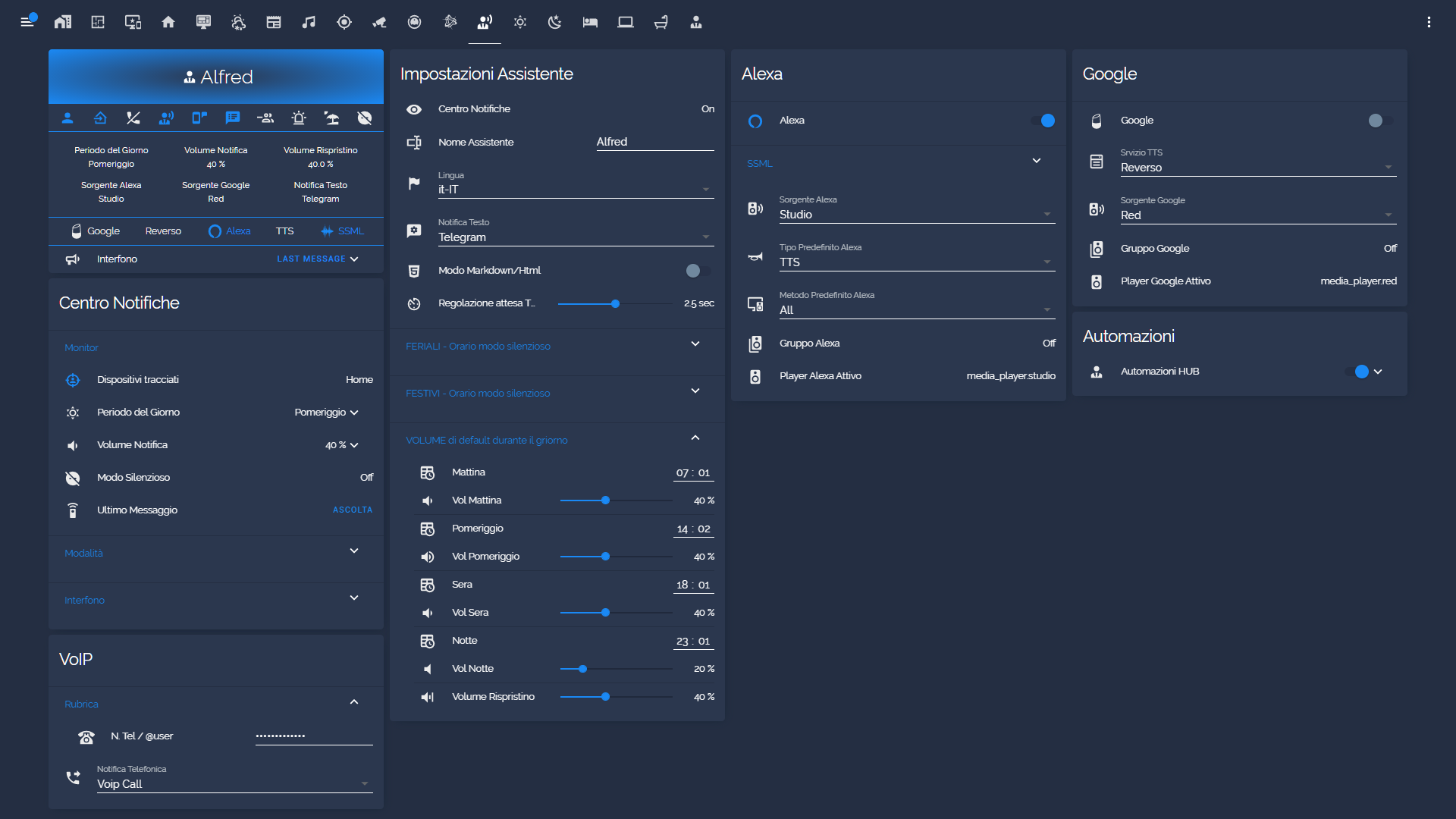This screenshot has width=1456, height=819.
Task: Click the LAST MESSAGE button
Action: click(x=311, y=259)
